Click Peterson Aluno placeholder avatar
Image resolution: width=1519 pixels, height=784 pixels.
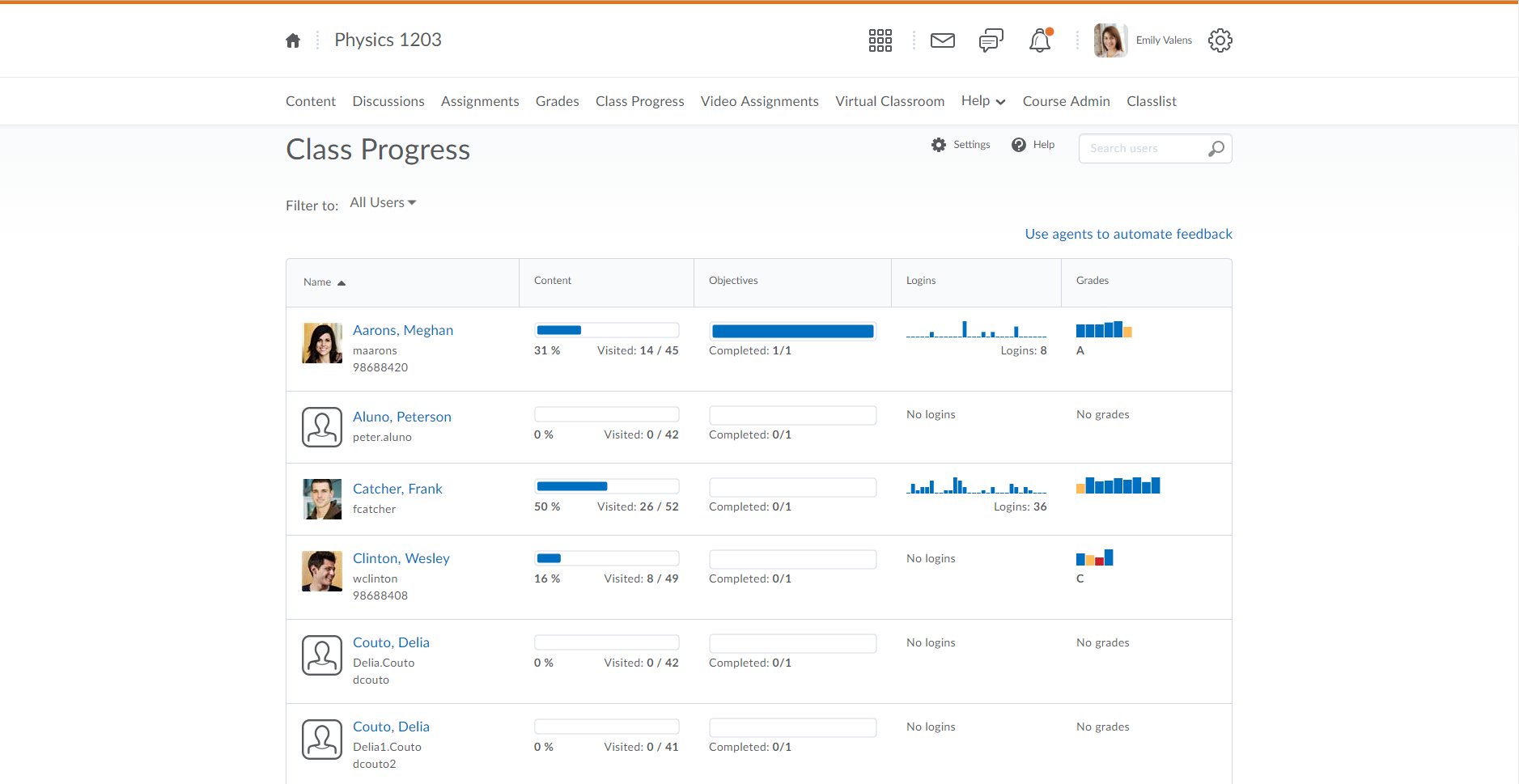(322, 427)
